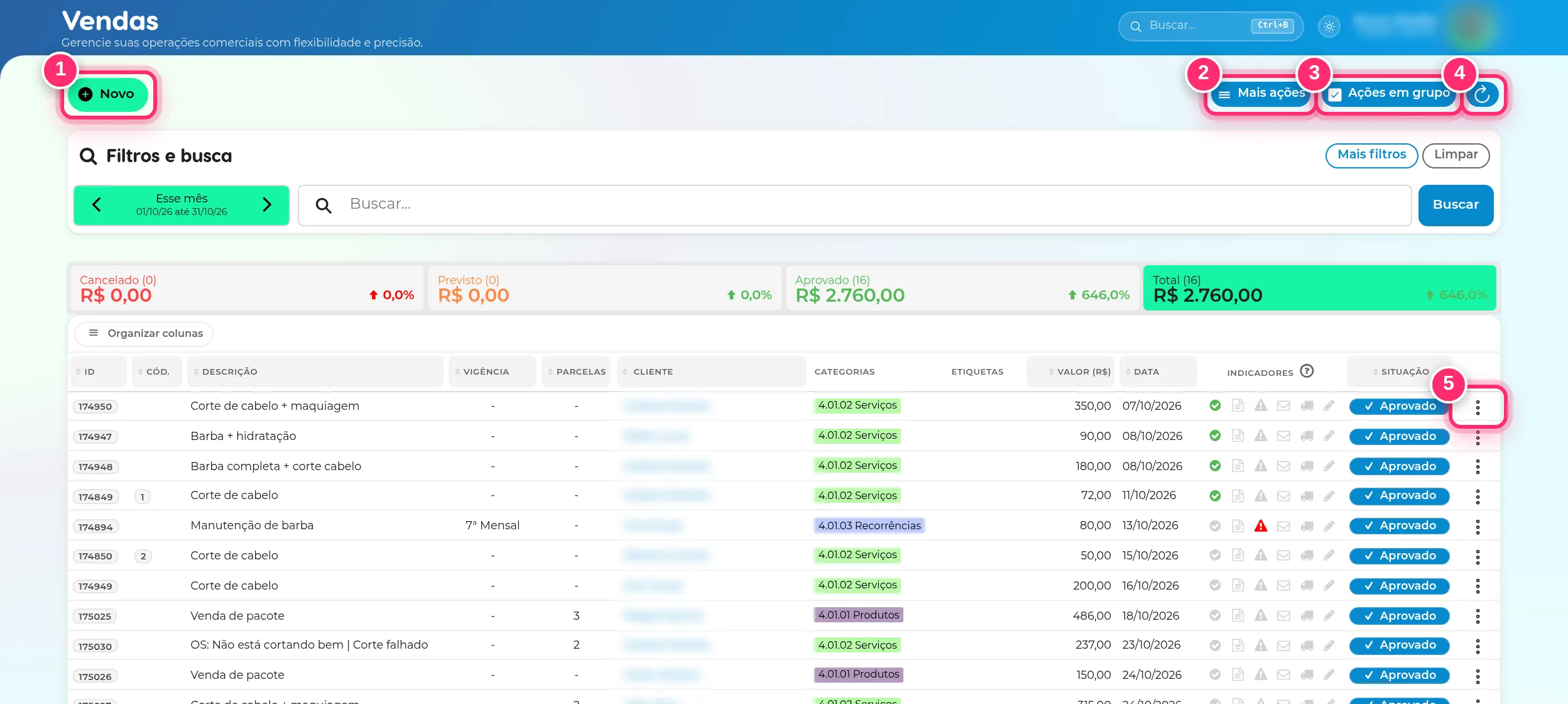
Task: Open the Esse mês period selector
Action: coord(182,205)
